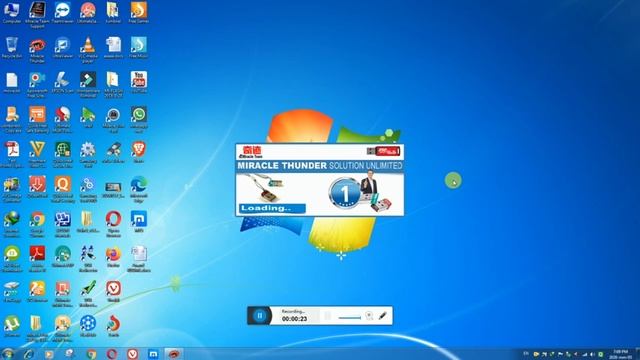
Task: Open Wondershare Filmora desktop shortcut
Action: coord(88,84)
